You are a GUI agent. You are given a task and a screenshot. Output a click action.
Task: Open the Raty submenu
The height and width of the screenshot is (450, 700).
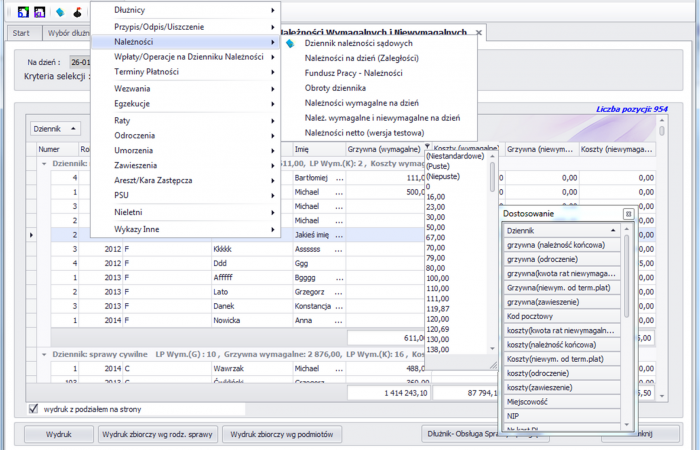click(185, 121)
